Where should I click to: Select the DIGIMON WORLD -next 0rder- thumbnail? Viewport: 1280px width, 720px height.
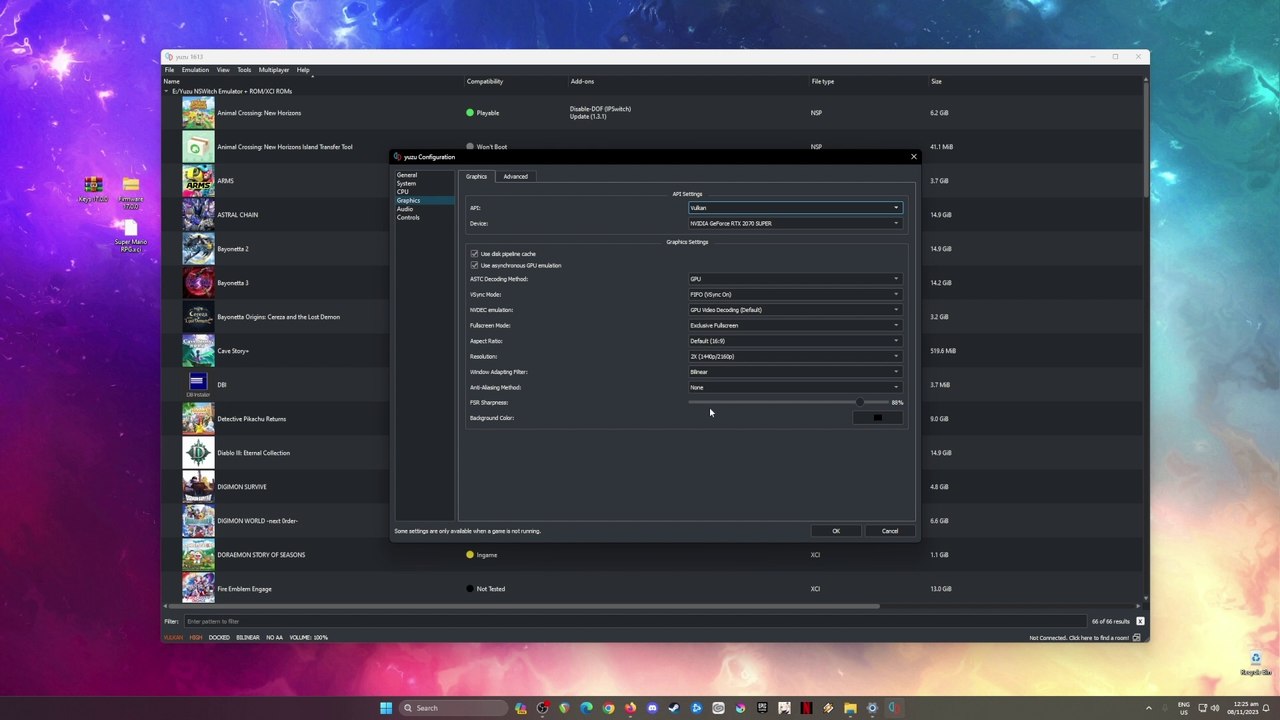(x=198, y=521)
